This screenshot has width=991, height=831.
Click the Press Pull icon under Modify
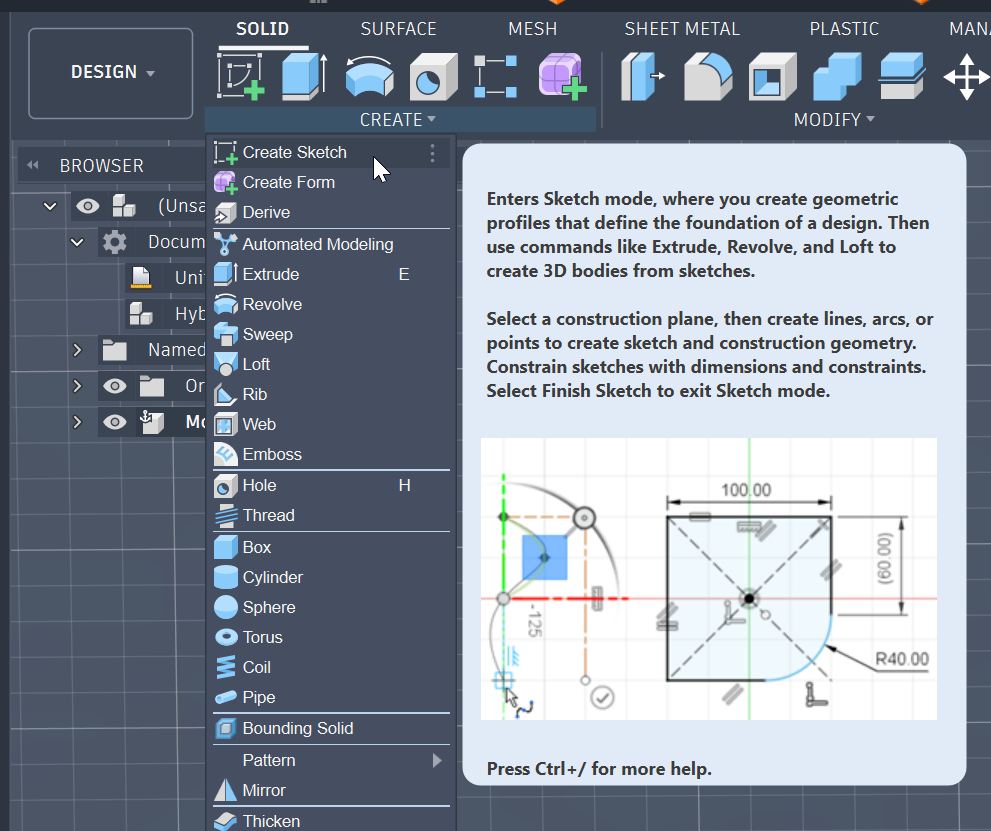(641, 76)
